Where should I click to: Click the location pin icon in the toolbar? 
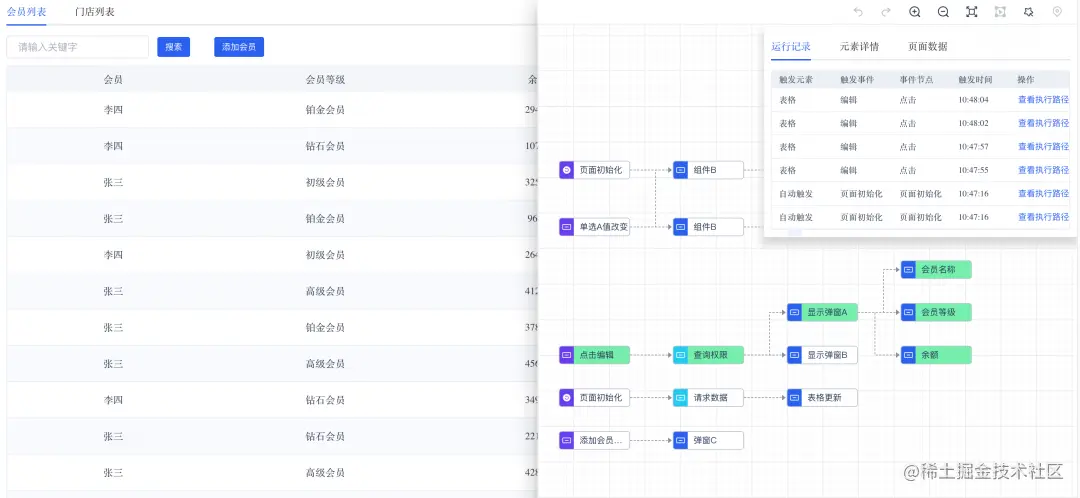1057,12
